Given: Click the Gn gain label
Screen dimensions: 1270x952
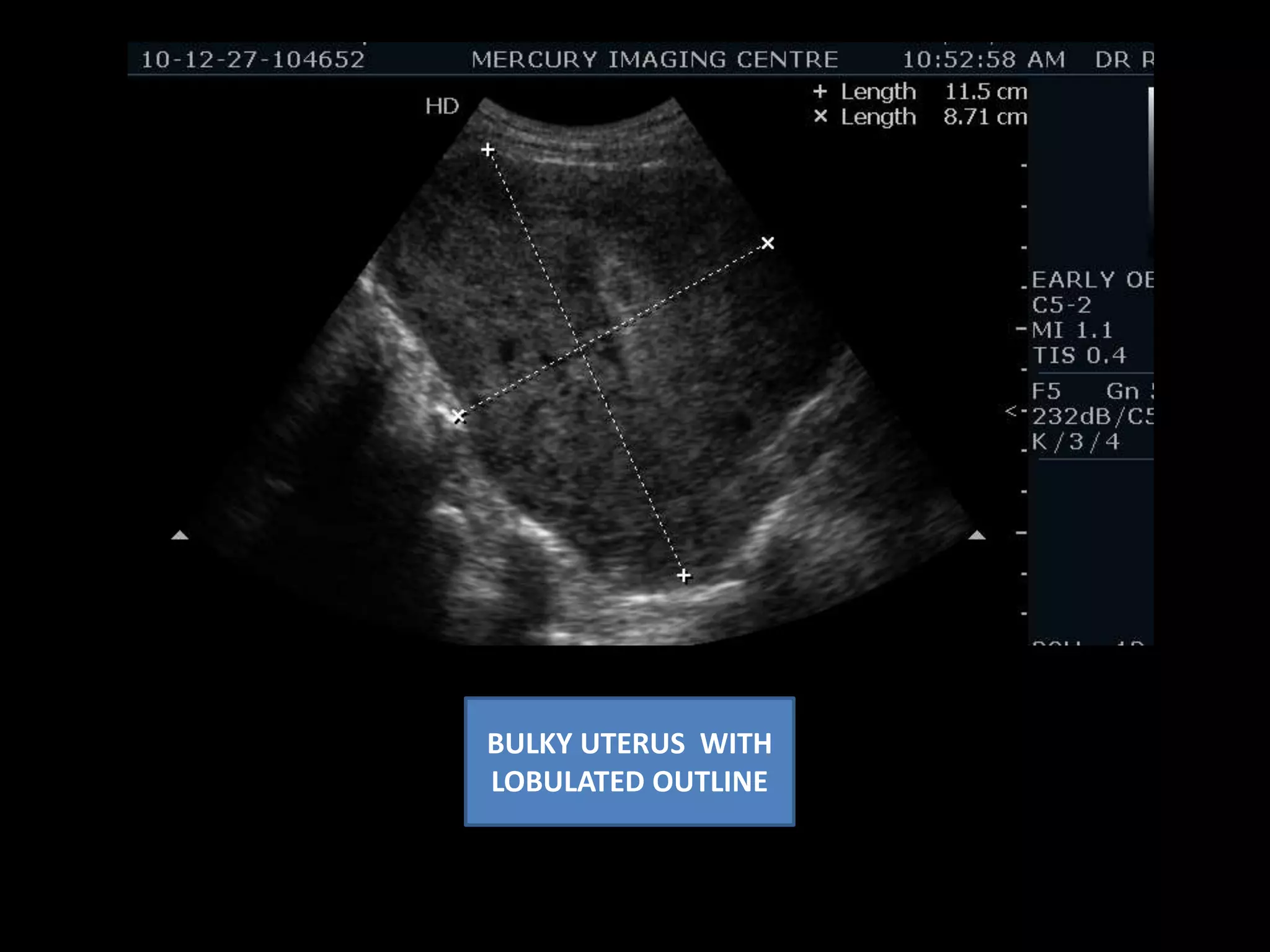Looking at the screenshot, I should click(1122, 391).
